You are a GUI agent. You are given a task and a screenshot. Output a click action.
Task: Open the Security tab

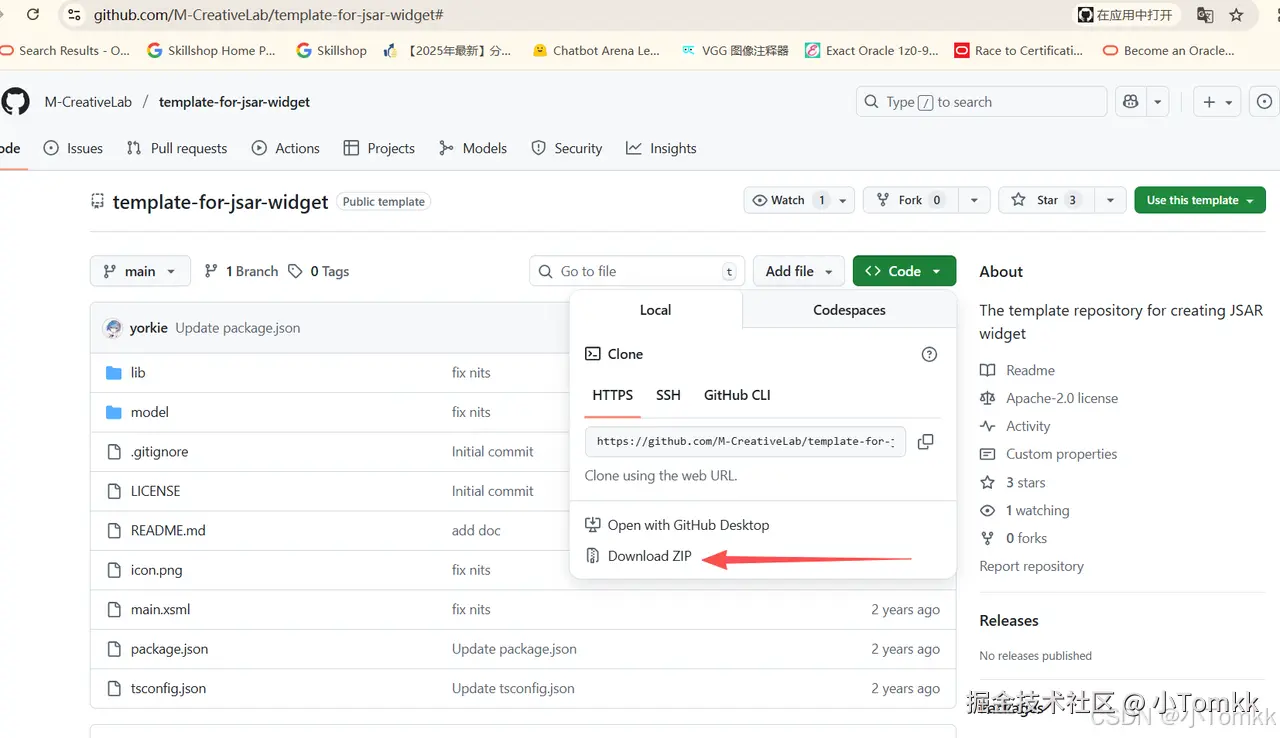pyautogui.click(x=567, y=148)
